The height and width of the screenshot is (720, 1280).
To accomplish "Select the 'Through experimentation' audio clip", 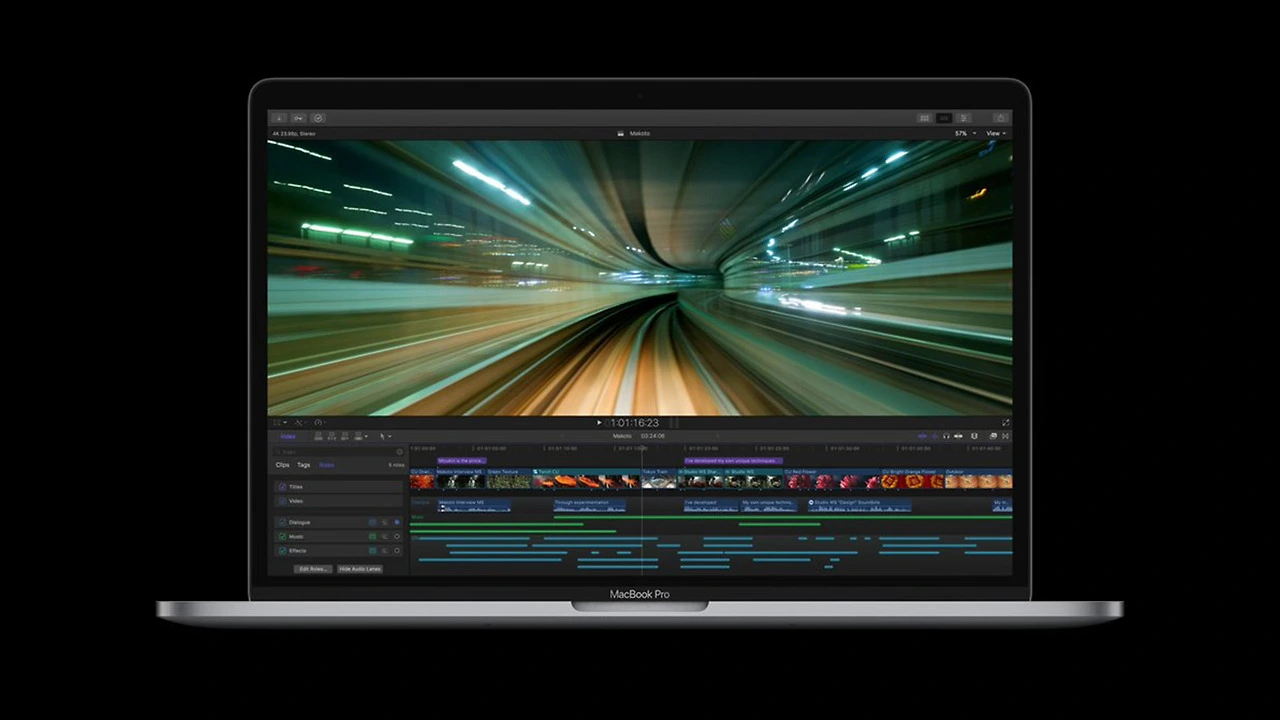I will click(x=590, y=505).
